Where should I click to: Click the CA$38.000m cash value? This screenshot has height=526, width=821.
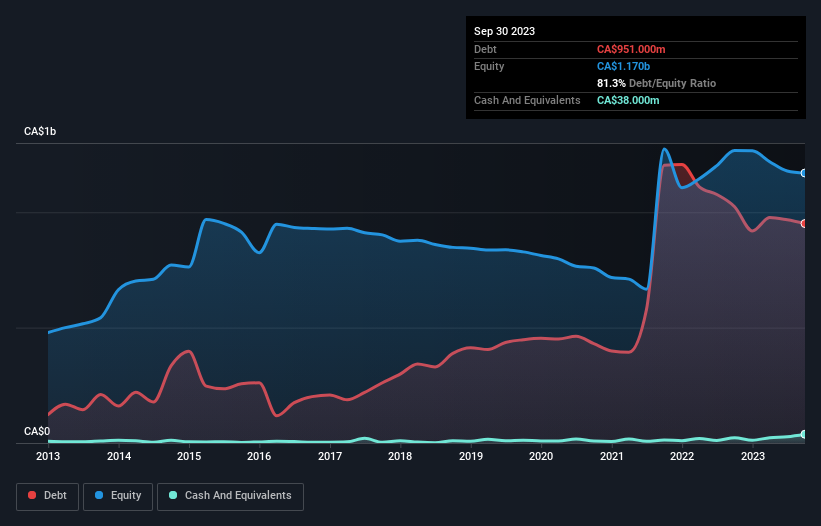(628, 100)
